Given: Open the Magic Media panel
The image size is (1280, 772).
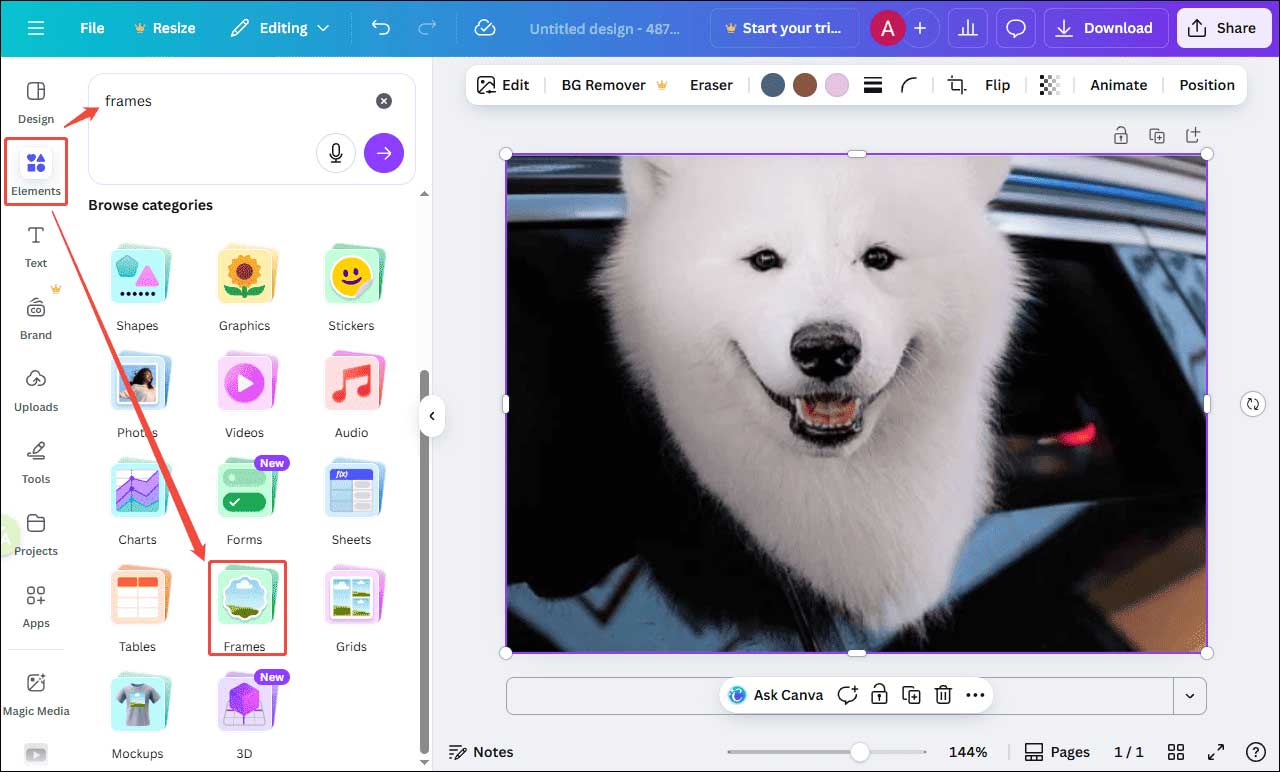Looking at the screenshot, I should pos(37,695).
